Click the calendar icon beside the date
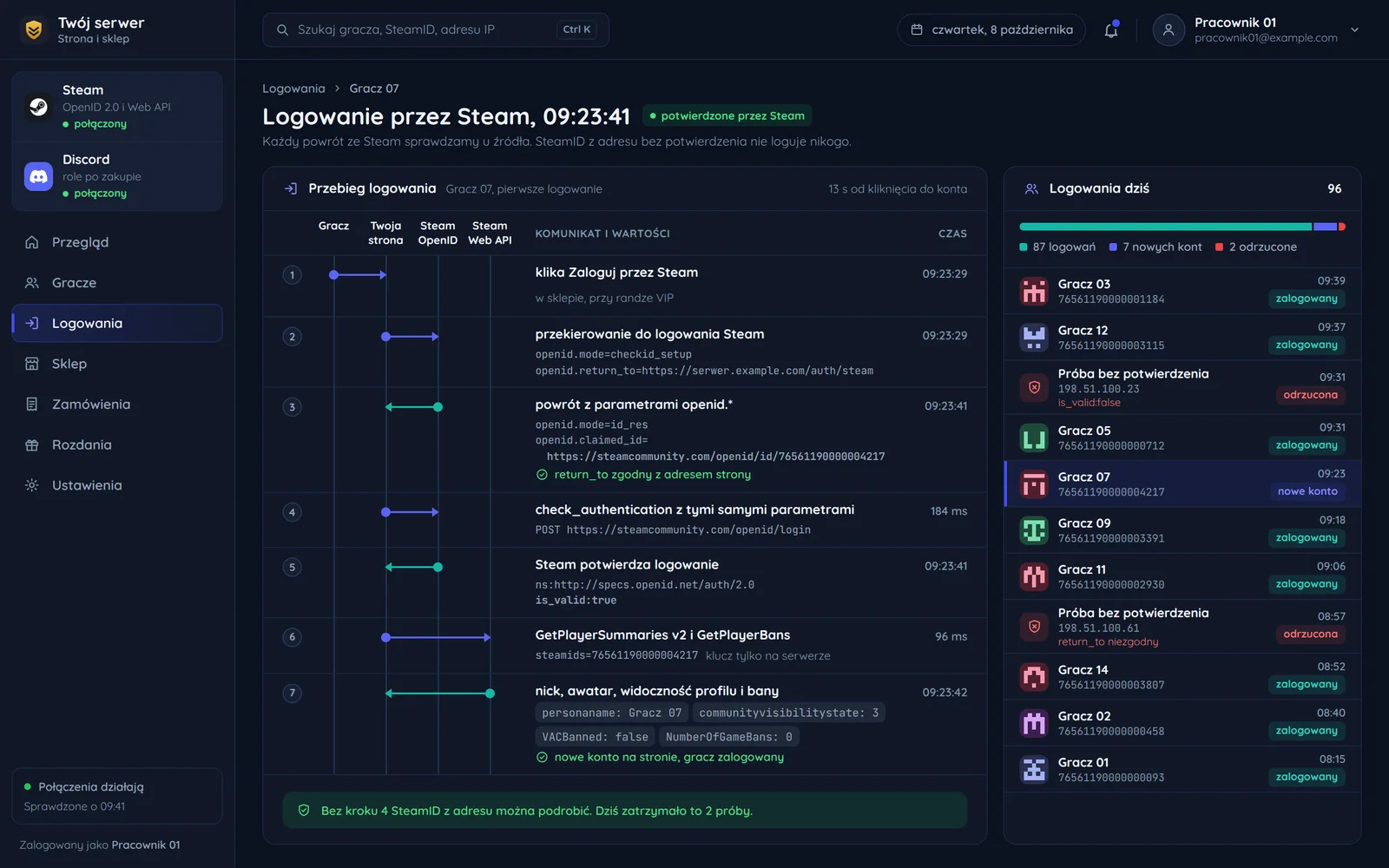This screenshot has width=1389, height=868. pyautogui.click(x=917, y=30)
